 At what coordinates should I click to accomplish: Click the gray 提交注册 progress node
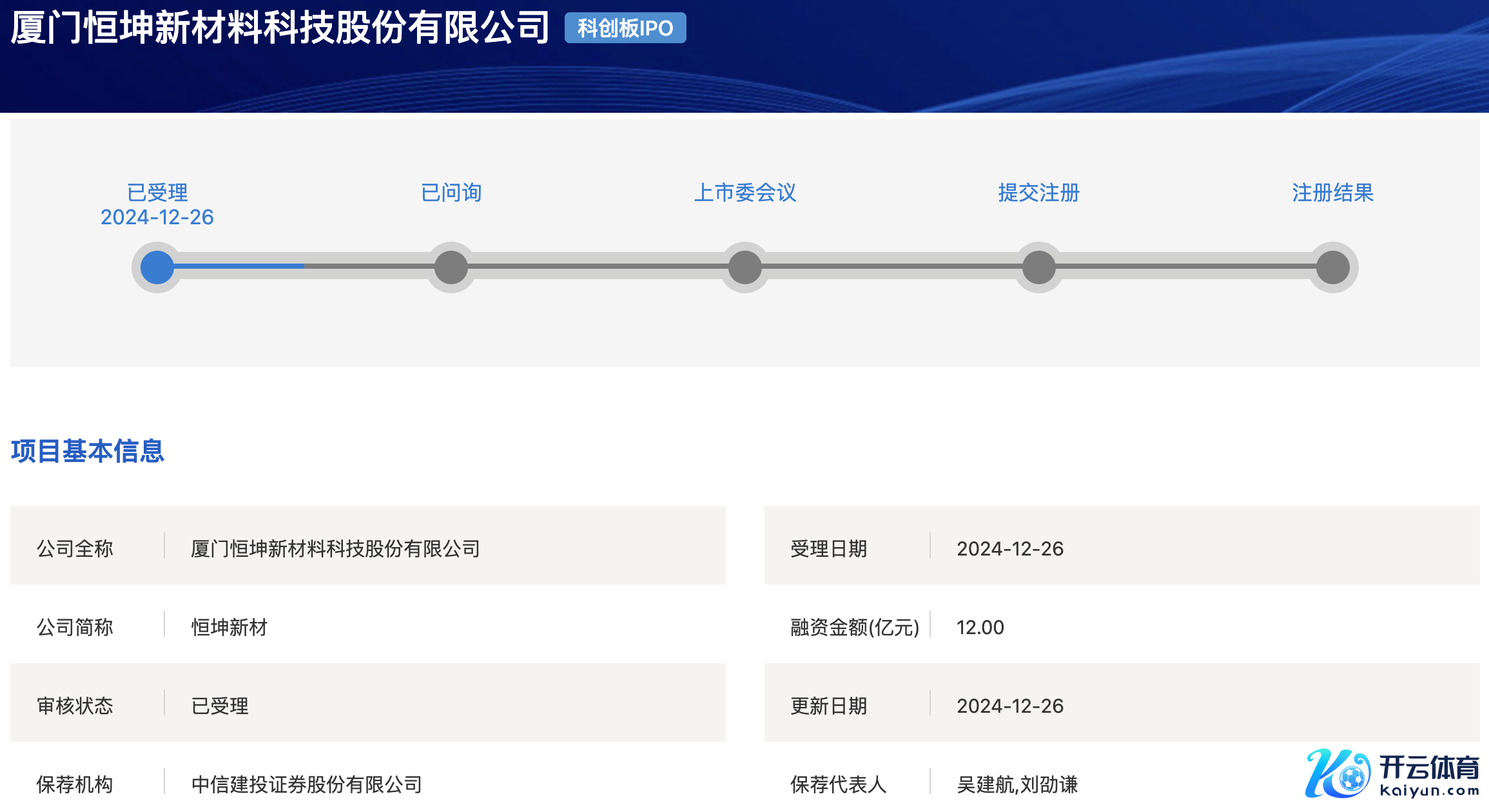(1039, 267)
